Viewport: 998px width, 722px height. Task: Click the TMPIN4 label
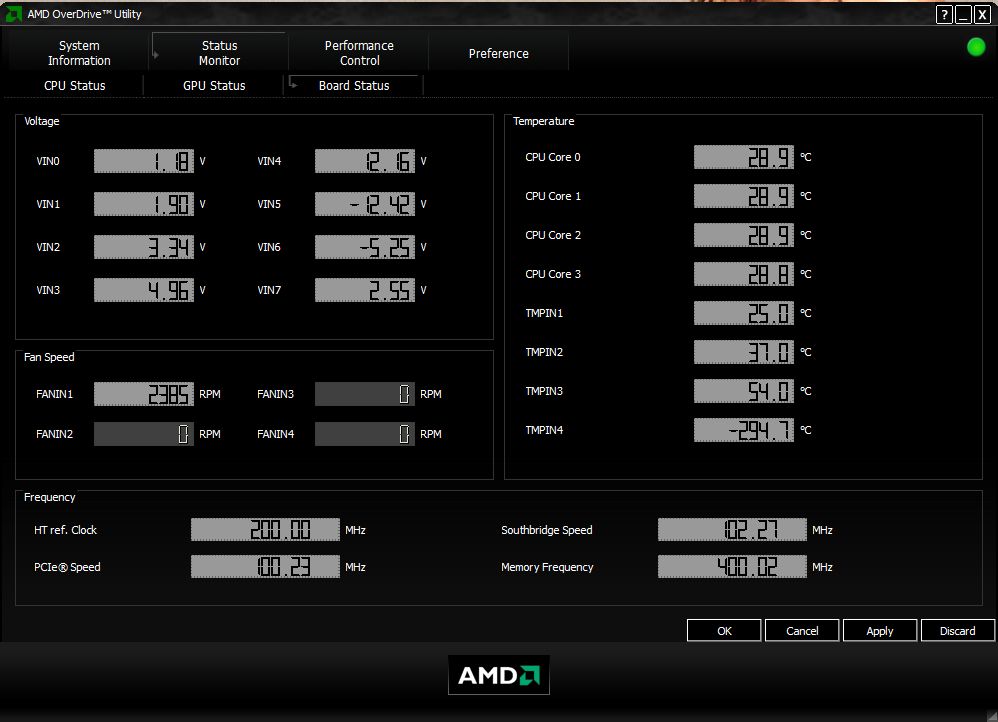tap(544, 430)
